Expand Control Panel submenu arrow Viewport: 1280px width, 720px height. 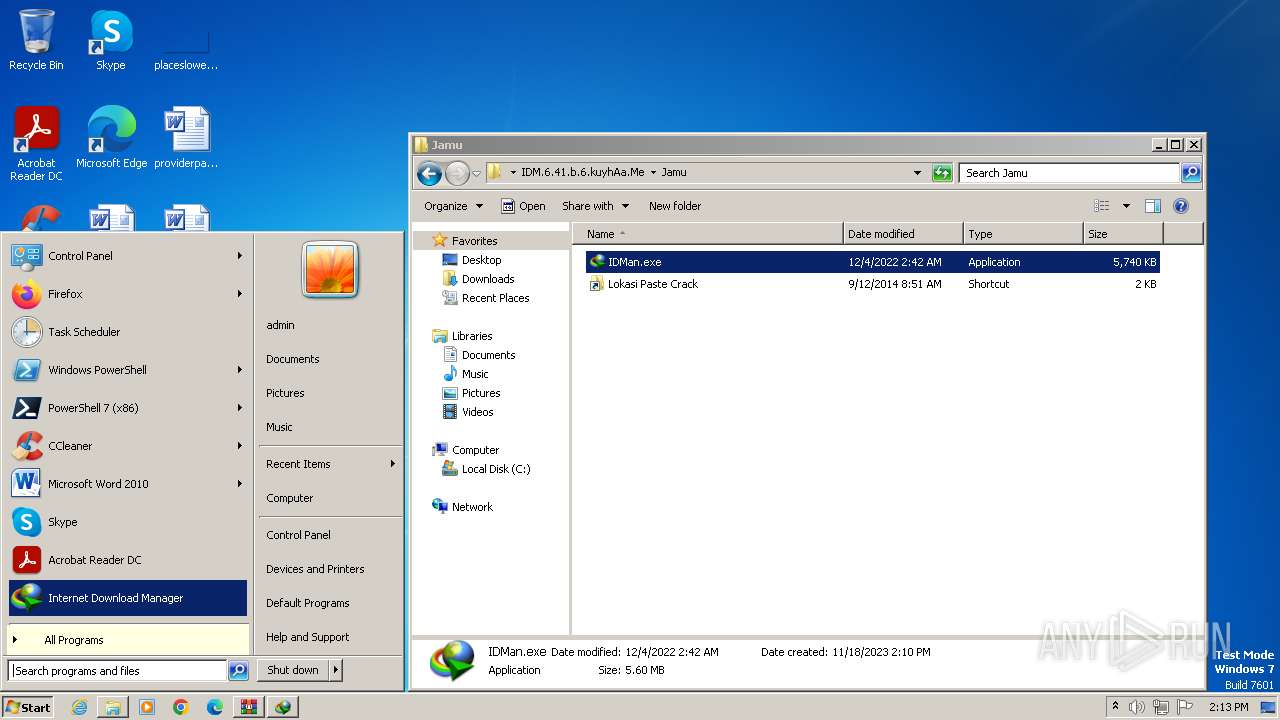[240, 256]
